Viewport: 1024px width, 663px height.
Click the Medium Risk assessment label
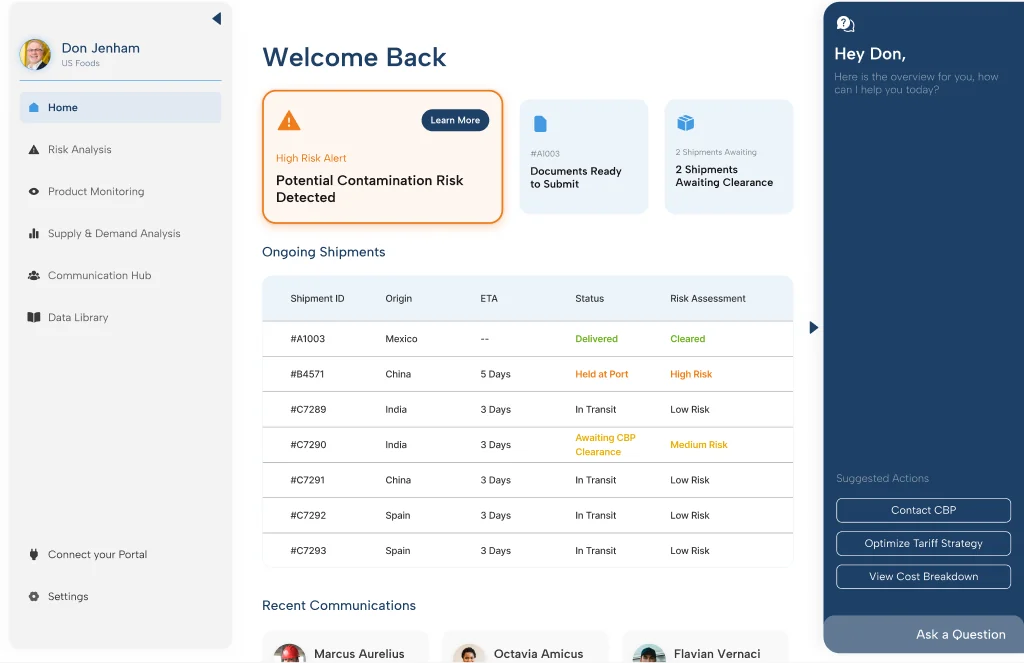coord(699,445)
